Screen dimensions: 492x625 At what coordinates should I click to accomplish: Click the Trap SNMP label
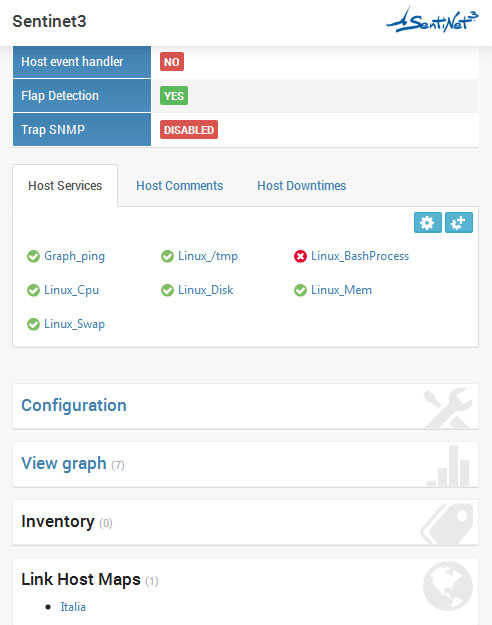click(x=53, y=130)
